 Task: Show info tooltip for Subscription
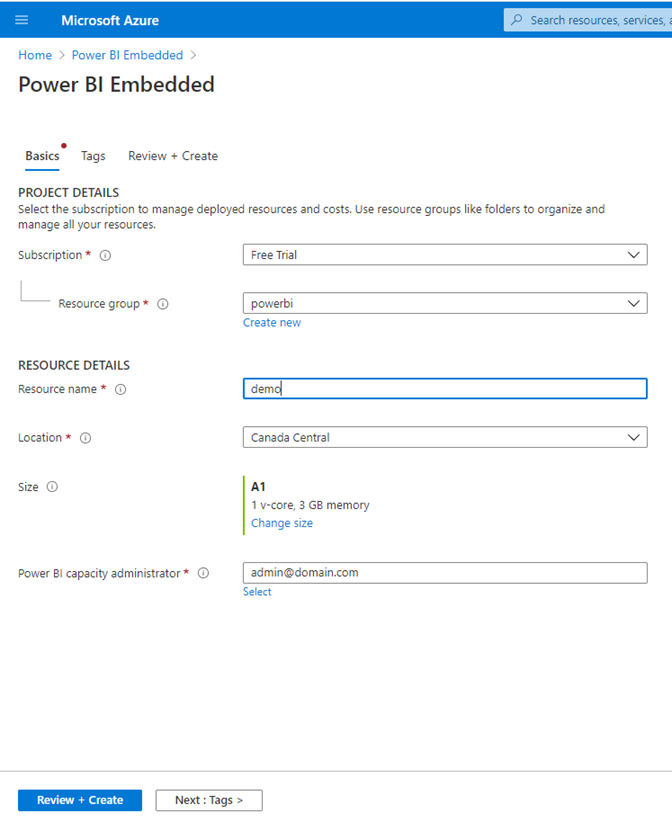(105, 255)
